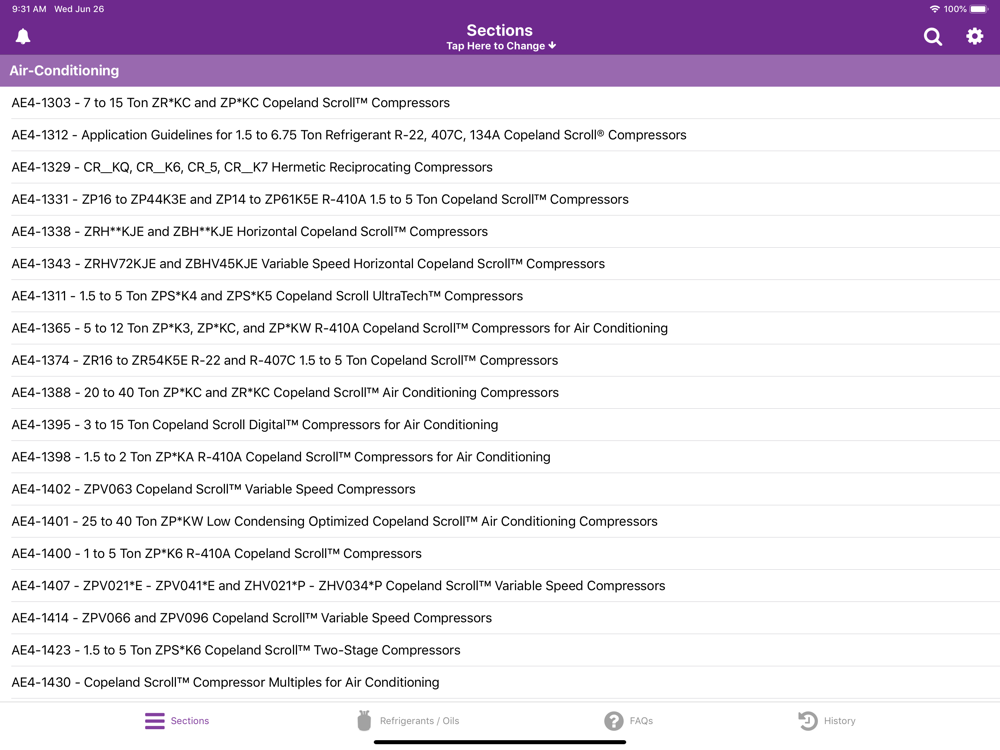Open AE4-1395 Copeland Scroll Digital bulletin

[x=500, y=425]
